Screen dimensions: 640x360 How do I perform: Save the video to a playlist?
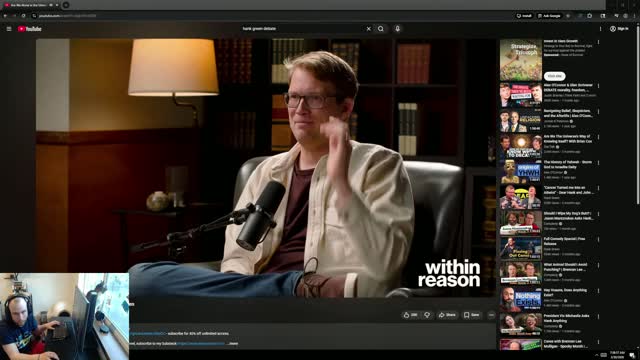point(471,315)
